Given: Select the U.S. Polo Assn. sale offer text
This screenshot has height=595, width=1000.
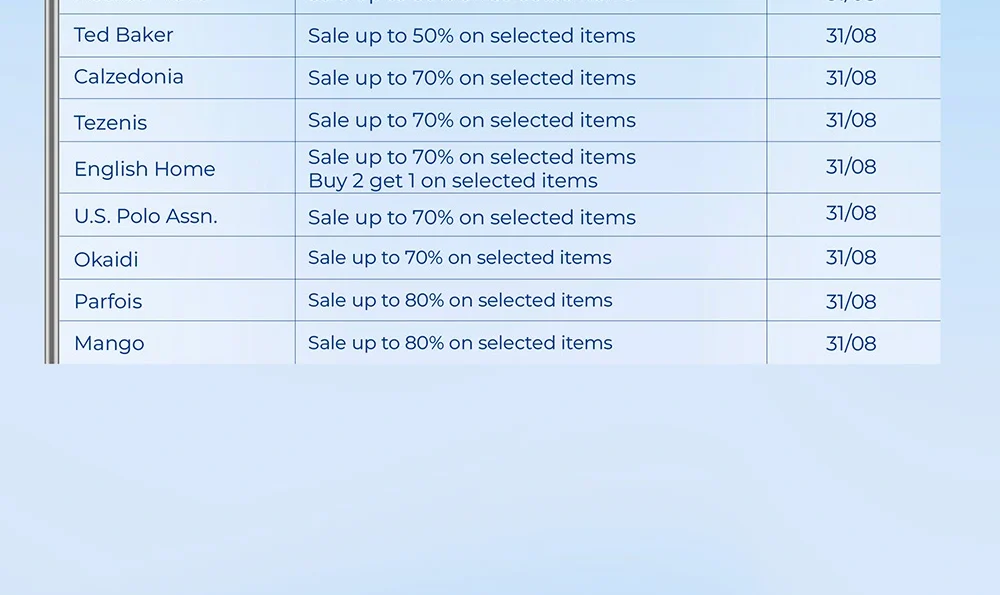Looking at the screenshot, I should point(471,217).
